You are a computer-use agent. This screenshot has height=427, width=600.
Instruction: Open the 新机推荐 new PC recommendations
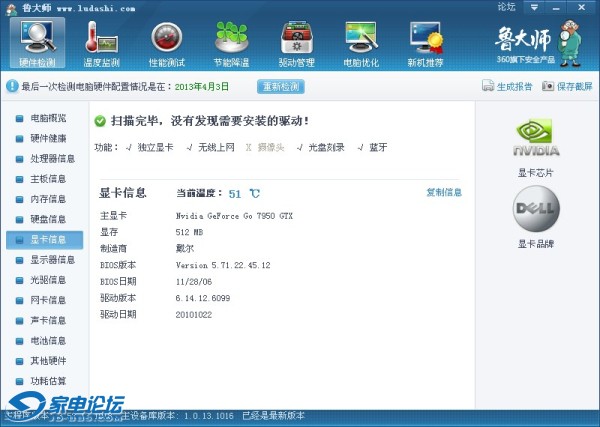[x=426, y=43]
